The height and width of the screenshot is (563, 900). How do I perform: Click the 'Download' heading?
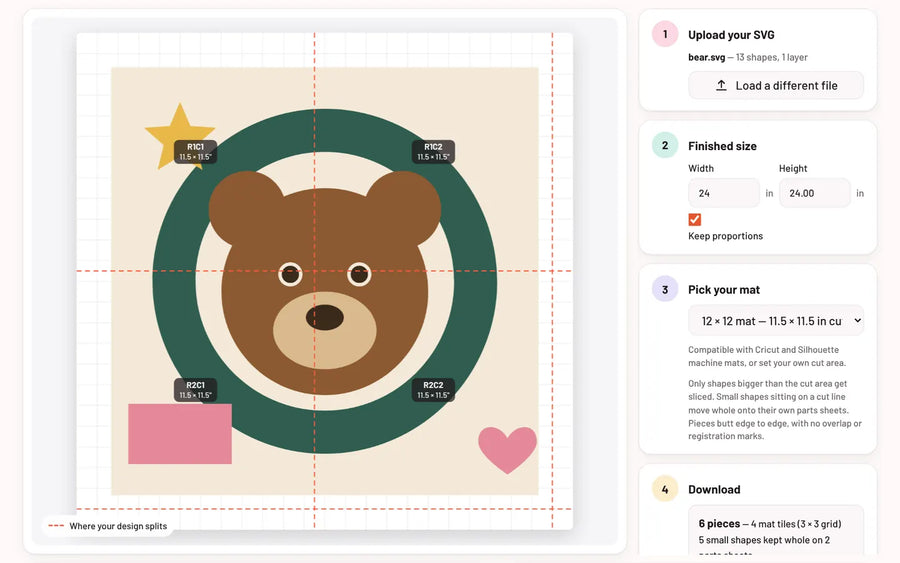(x=714, y=490)
